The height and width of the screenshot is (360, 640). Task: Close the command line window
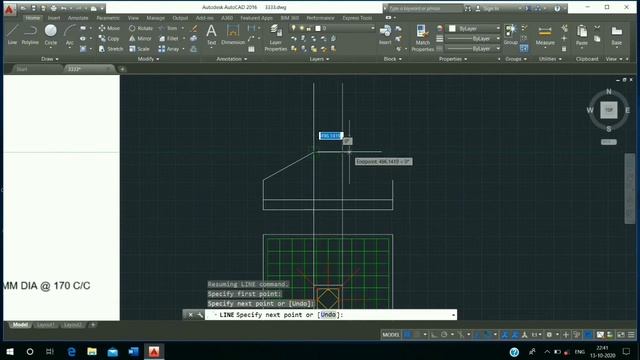(190, 315)
